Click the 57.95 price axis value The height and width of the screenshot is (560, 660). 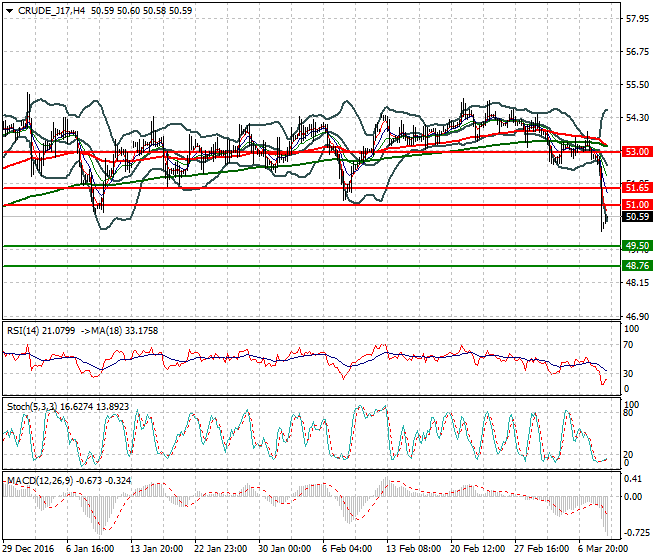[638, 19]
